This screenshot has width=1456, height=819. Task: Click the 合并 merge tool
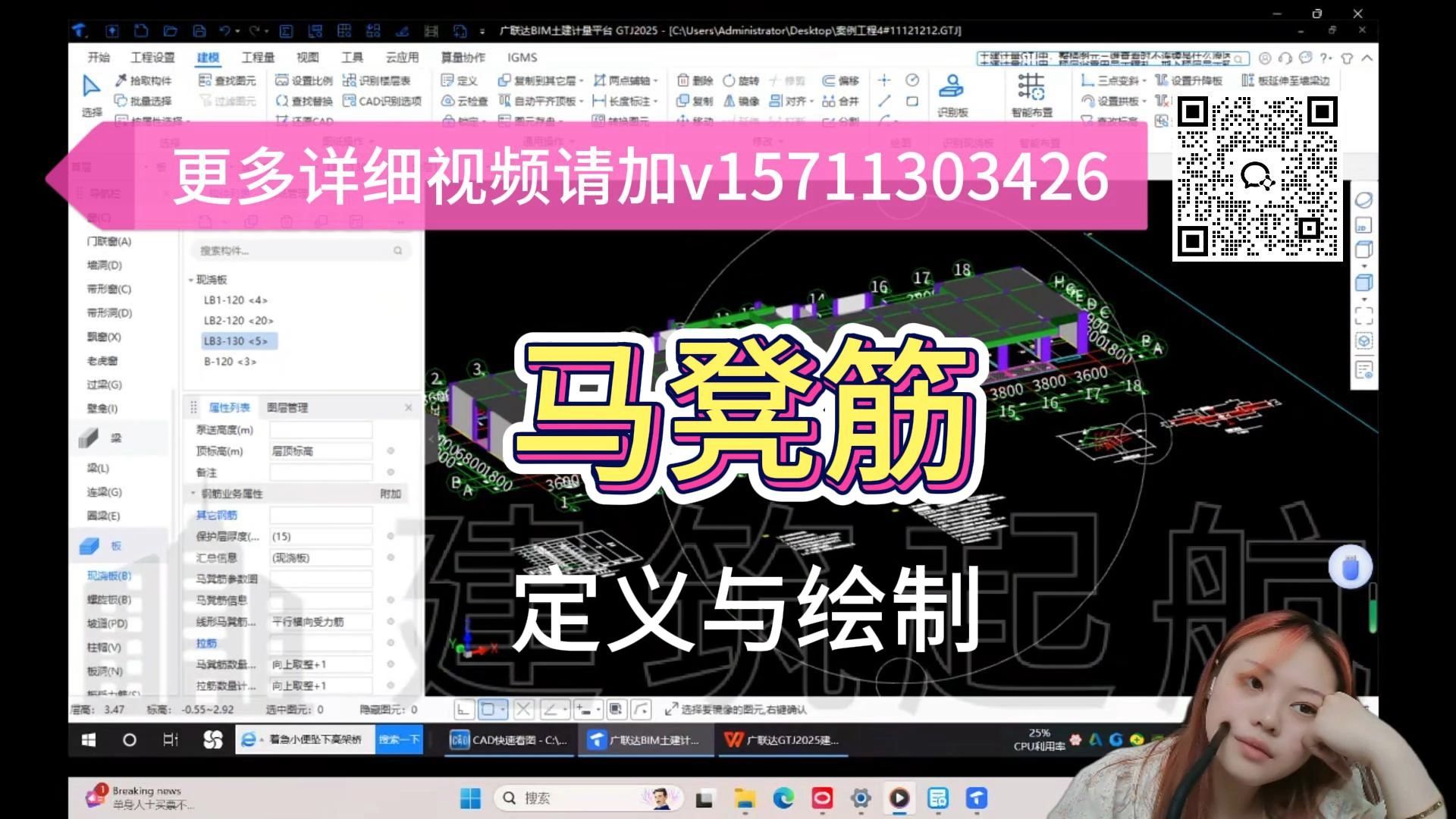(x=840, y=101)
